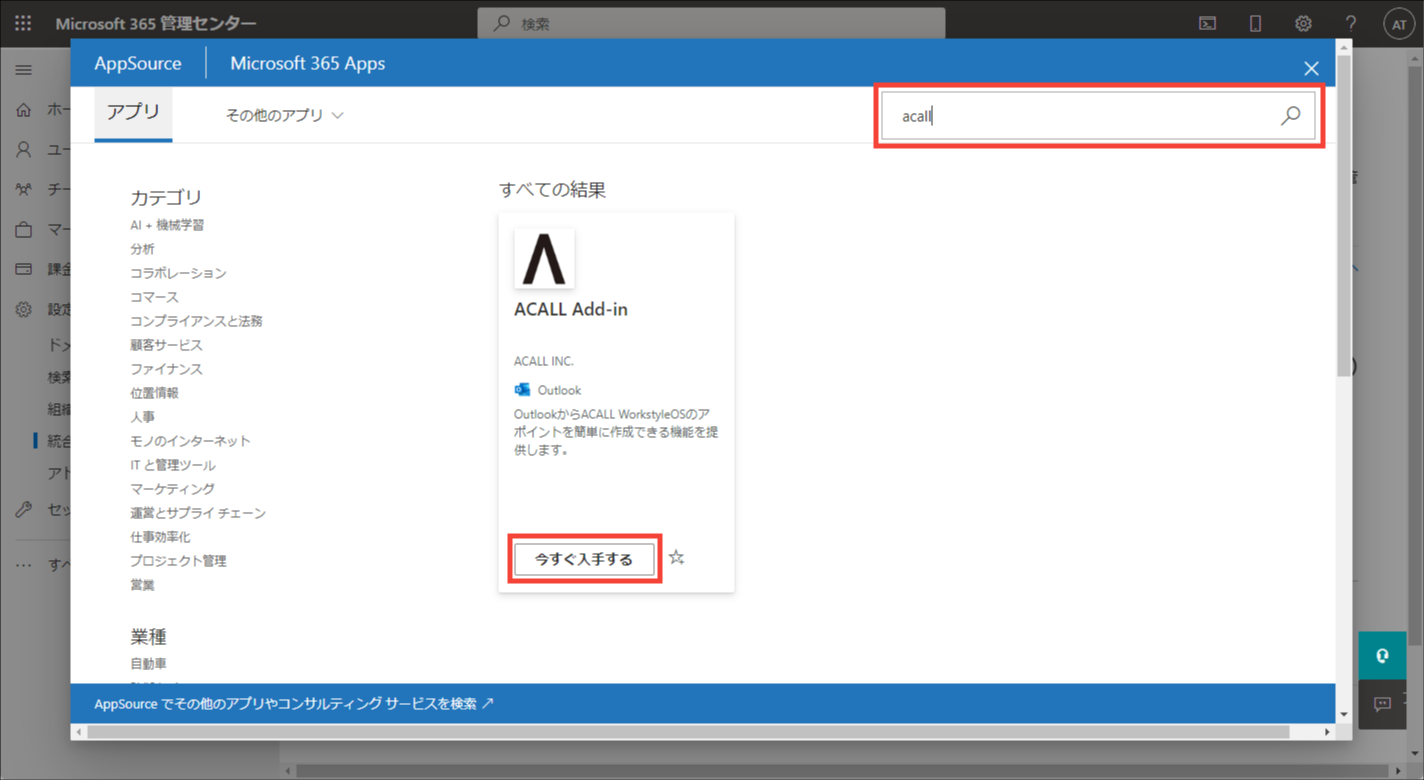Click the 今すぐ入手する button
Image resolution: width=1424 pixels, height=780 pixels.
point(585,560)
